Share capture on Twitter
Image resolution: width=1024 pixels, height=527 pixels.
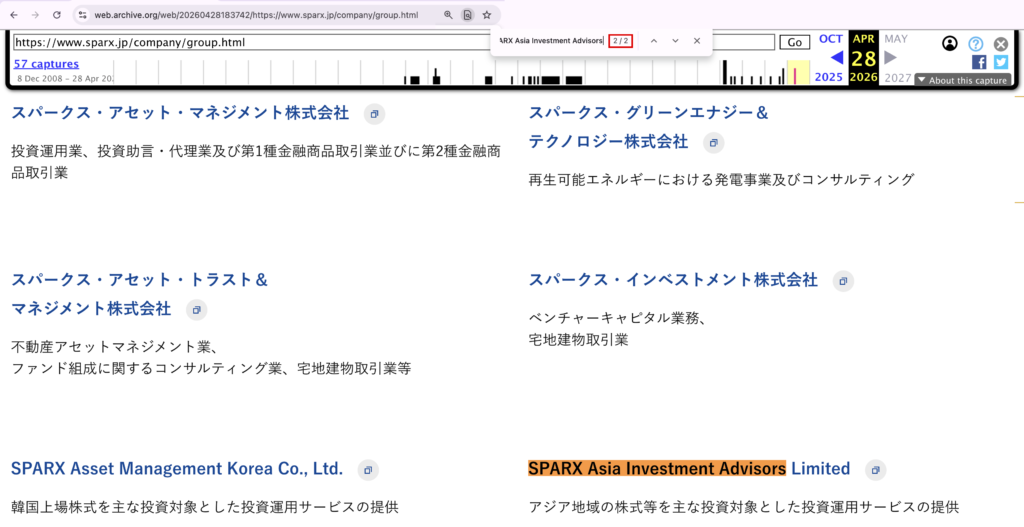coord(1001,62)
